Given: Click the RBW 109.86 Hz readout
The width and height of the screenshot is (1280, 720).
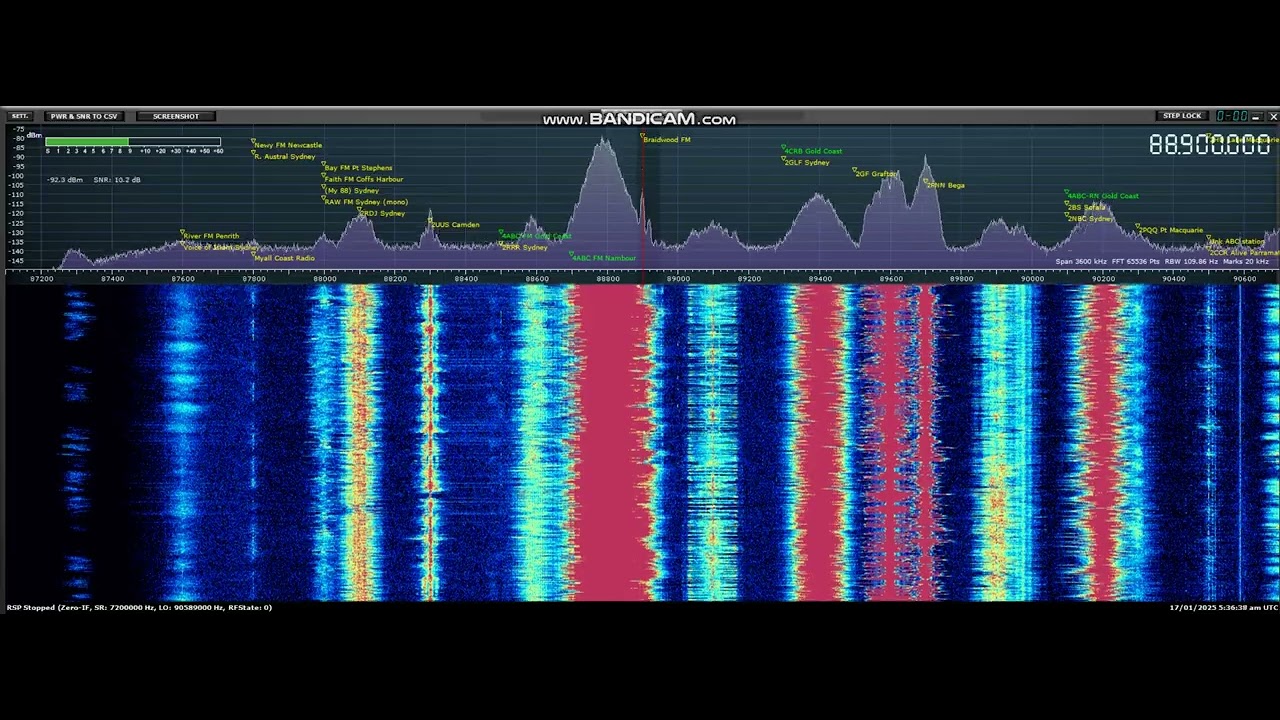Looking at the screenshot, I should pos(1191,262).
